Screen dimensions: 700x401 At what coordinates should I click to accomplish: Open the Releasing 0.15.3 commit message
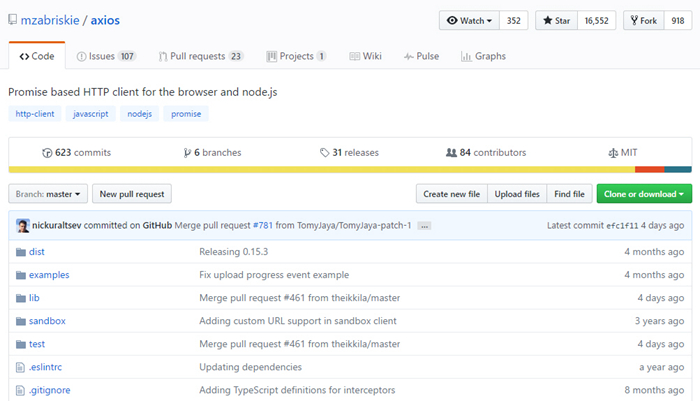click(x=233, y=252)
